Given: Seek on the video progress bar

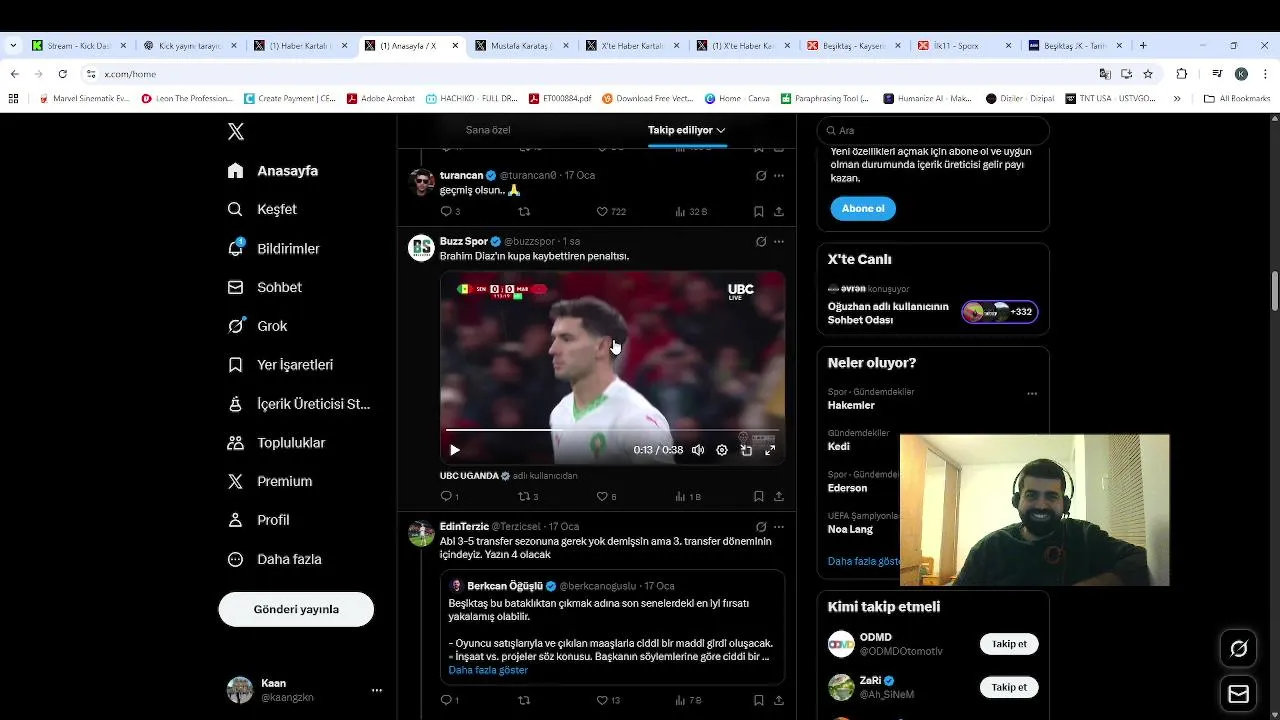Looking at the screenshot, I should (x=612, y=430).
